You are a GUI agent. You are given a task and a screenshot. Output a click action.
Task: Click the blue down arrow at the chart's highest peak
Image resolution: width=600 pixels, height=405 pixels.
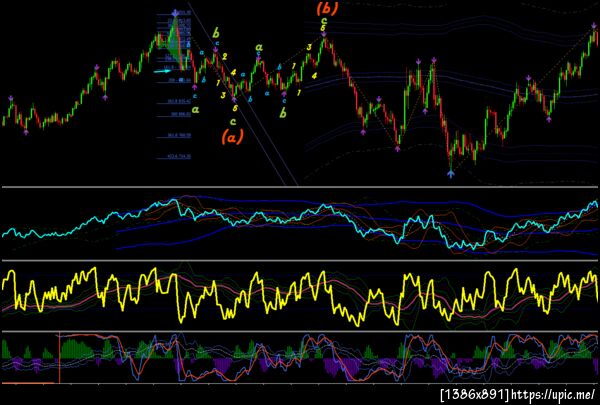(175, 13)
